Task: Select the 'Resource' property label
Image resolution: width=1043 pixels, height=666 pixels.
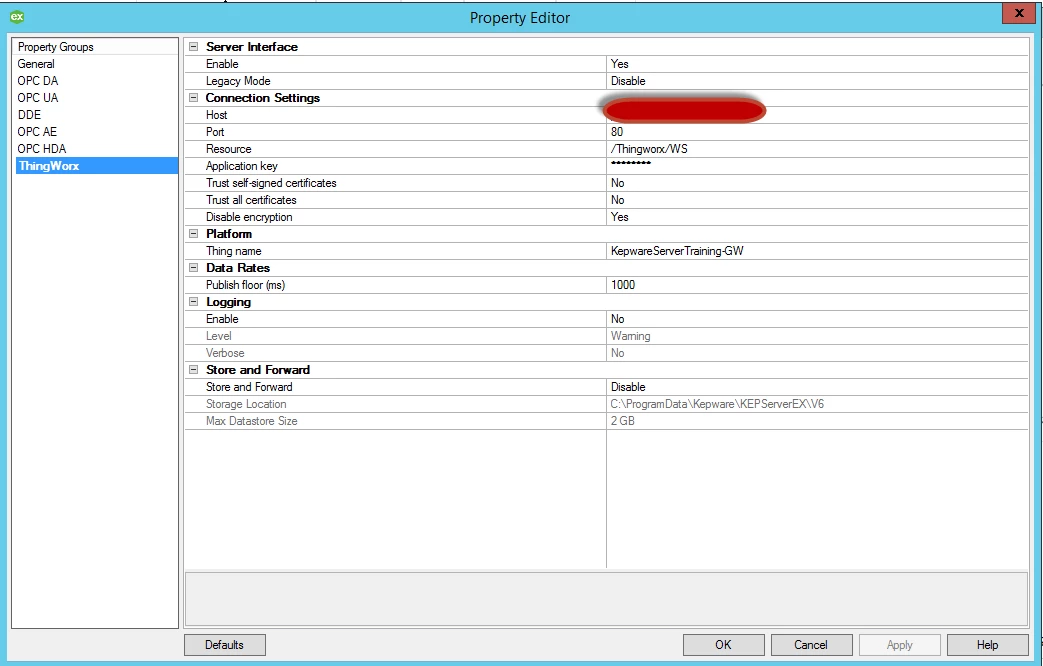Action: click(229, 149)
